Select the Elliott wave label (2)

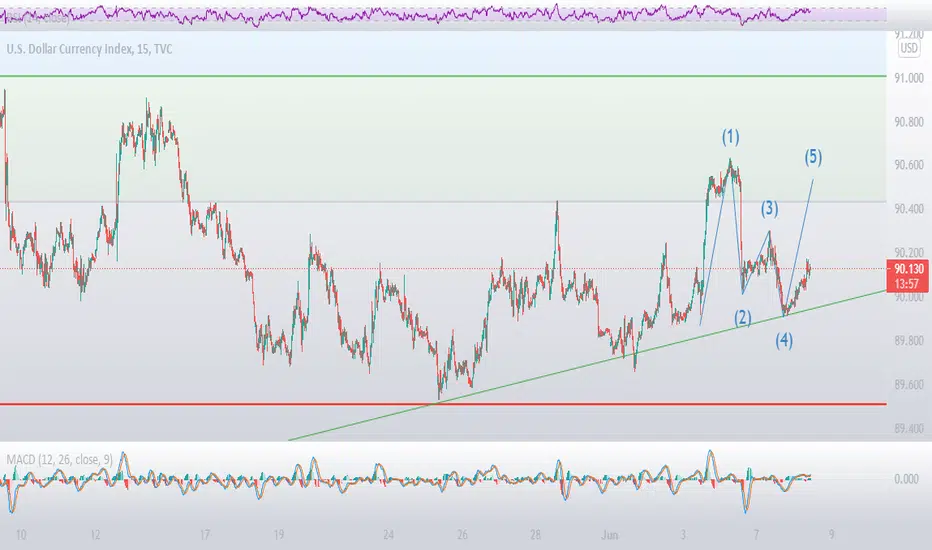click(742, 318)
